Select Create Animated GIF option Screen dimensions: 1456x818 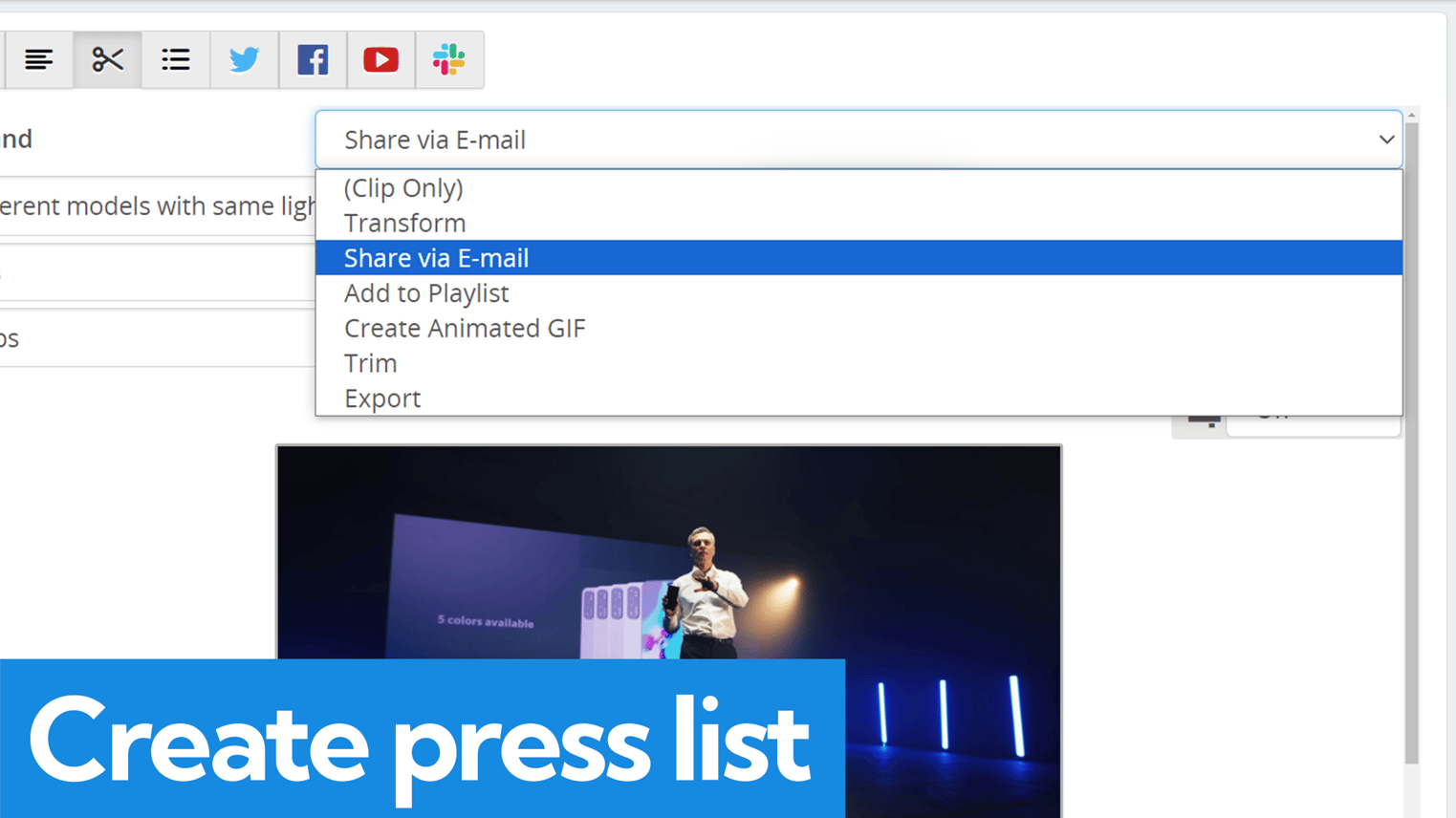465,329
